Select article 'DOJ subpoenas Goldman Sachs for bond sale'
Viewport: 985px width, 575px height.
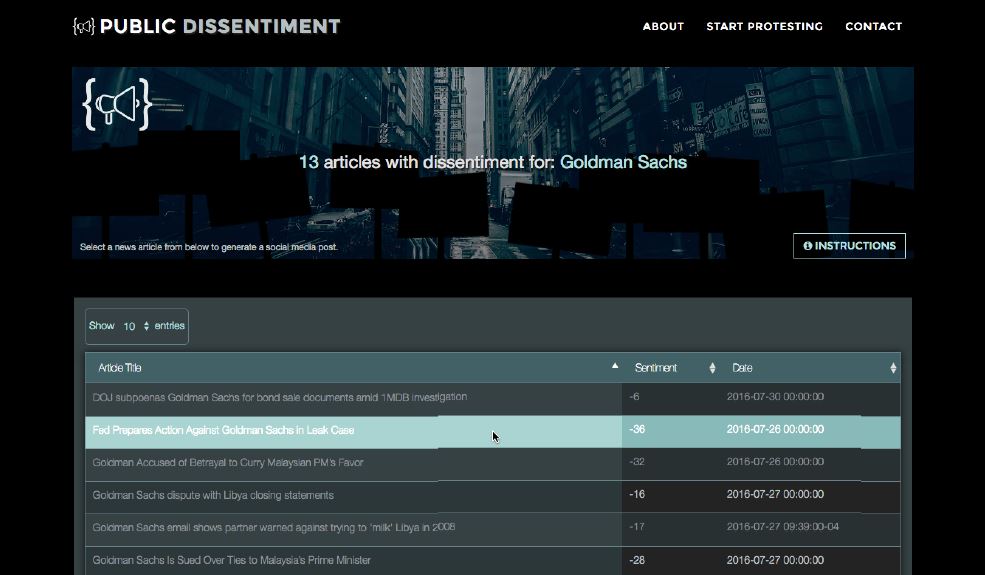[280, 397]
